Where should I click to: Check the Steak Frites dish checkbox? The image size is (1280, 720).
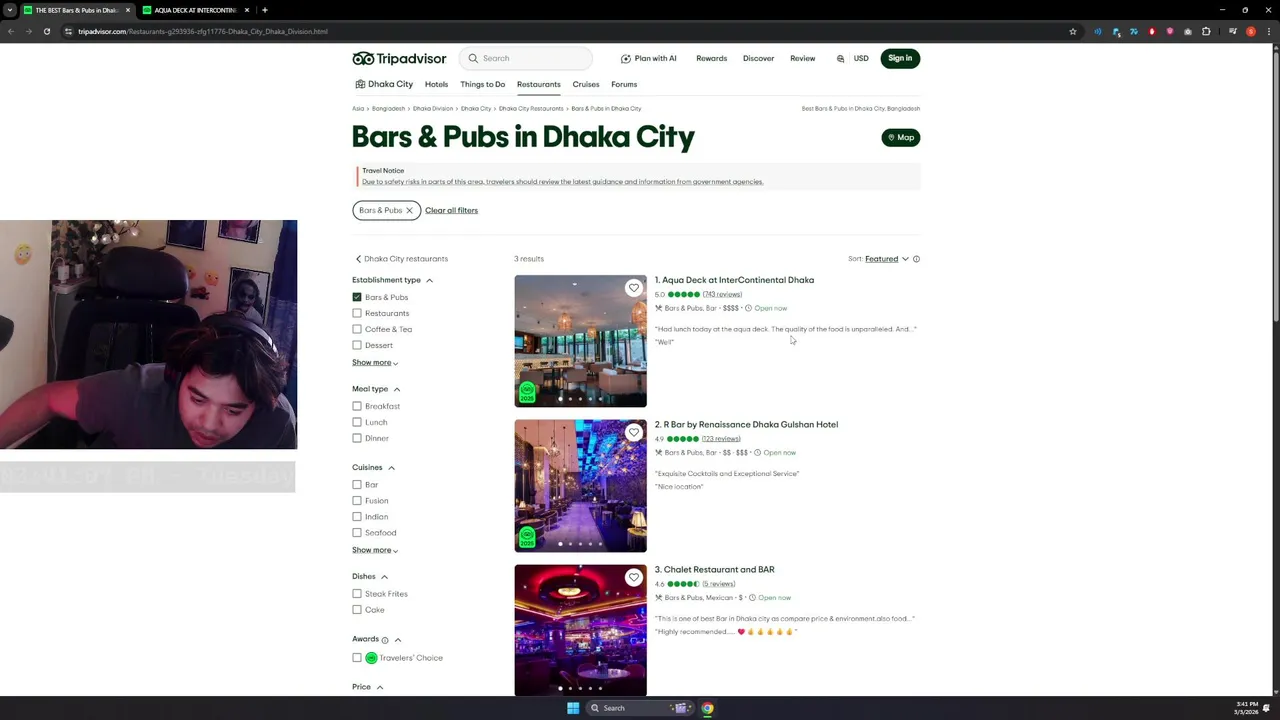[x=357, y=594]
